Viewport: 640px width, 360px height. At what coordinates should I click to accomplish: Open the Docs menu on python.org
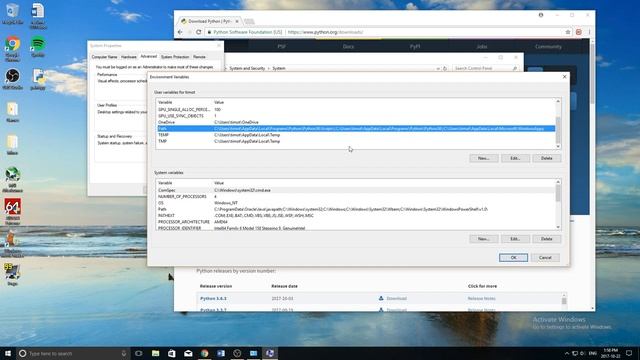pyautogui.click(x=348, y=47)
